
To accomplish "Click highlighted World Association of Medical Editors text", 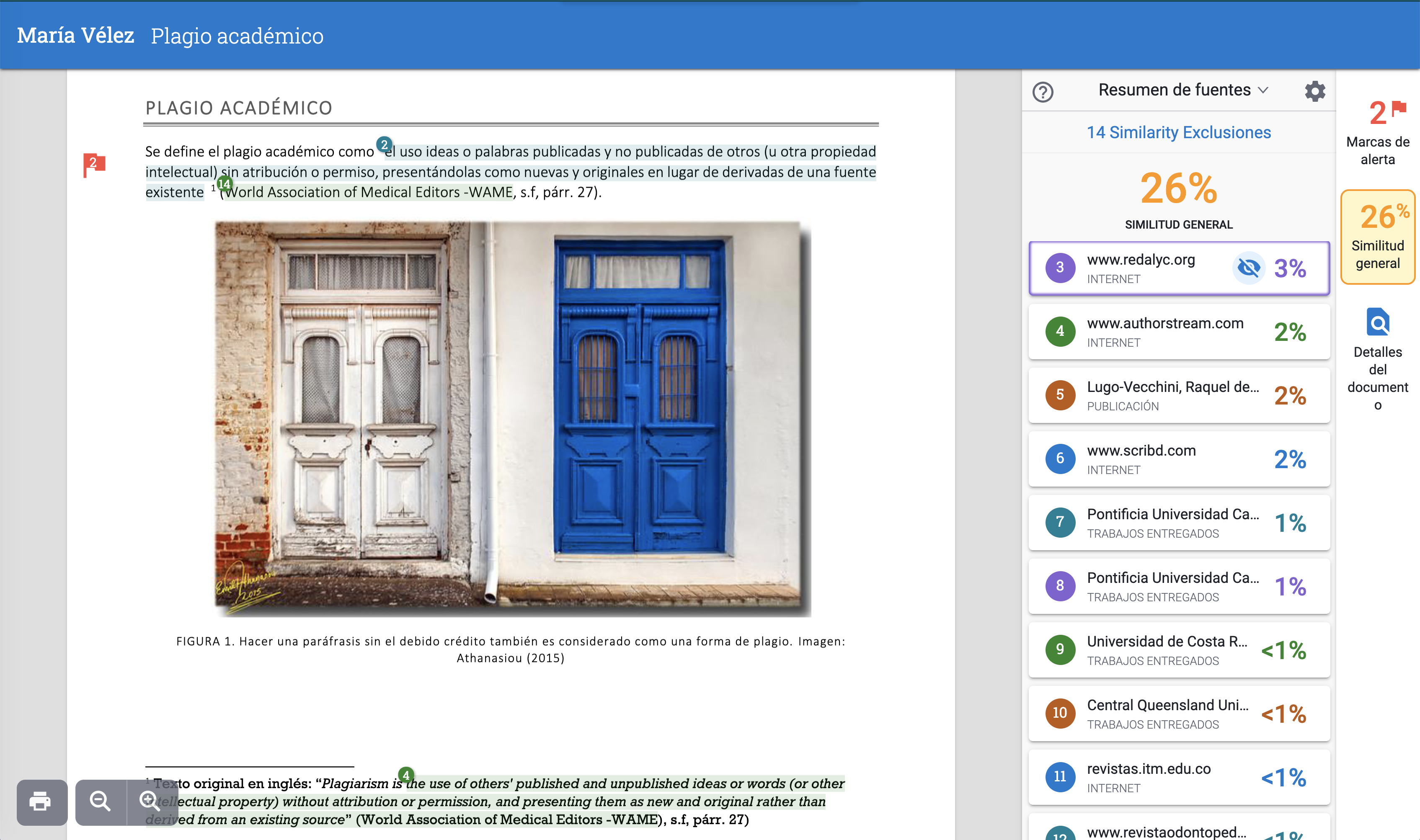I will tap(369, 193).
